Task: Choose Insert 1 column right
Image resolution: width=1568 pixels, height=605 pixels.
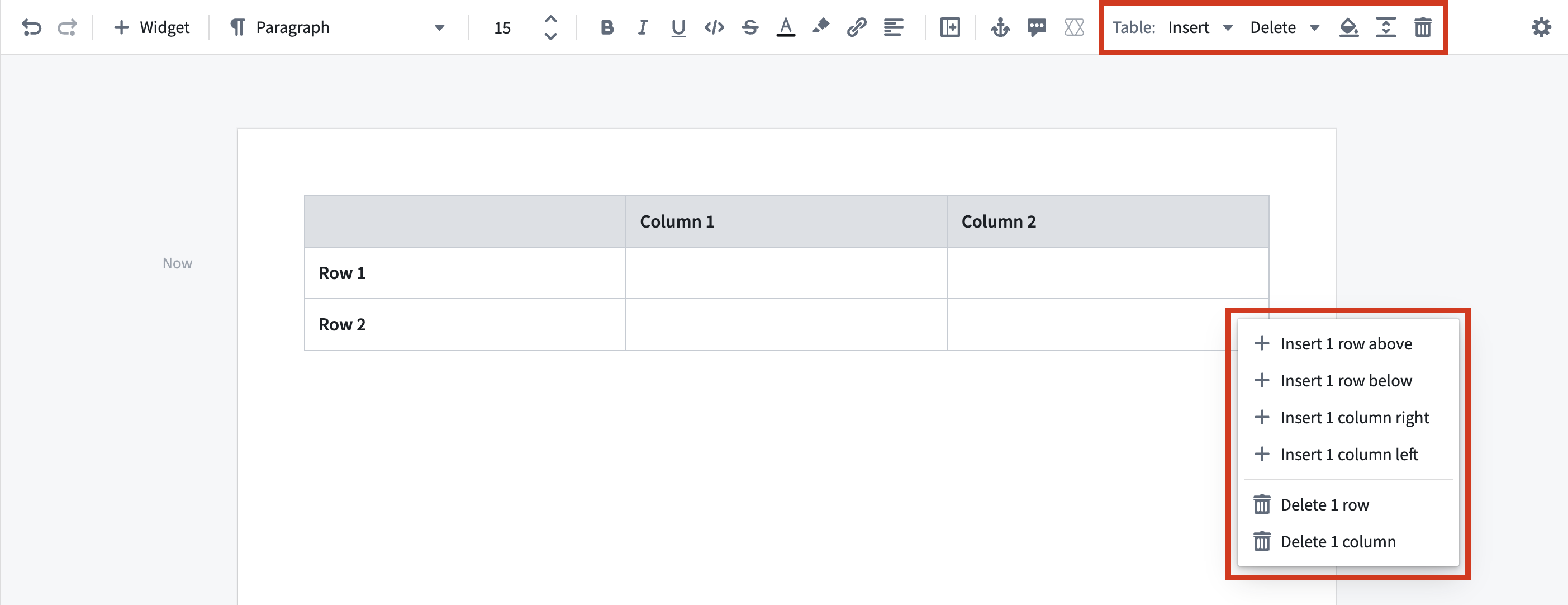Action: [x=1348, y=418]
